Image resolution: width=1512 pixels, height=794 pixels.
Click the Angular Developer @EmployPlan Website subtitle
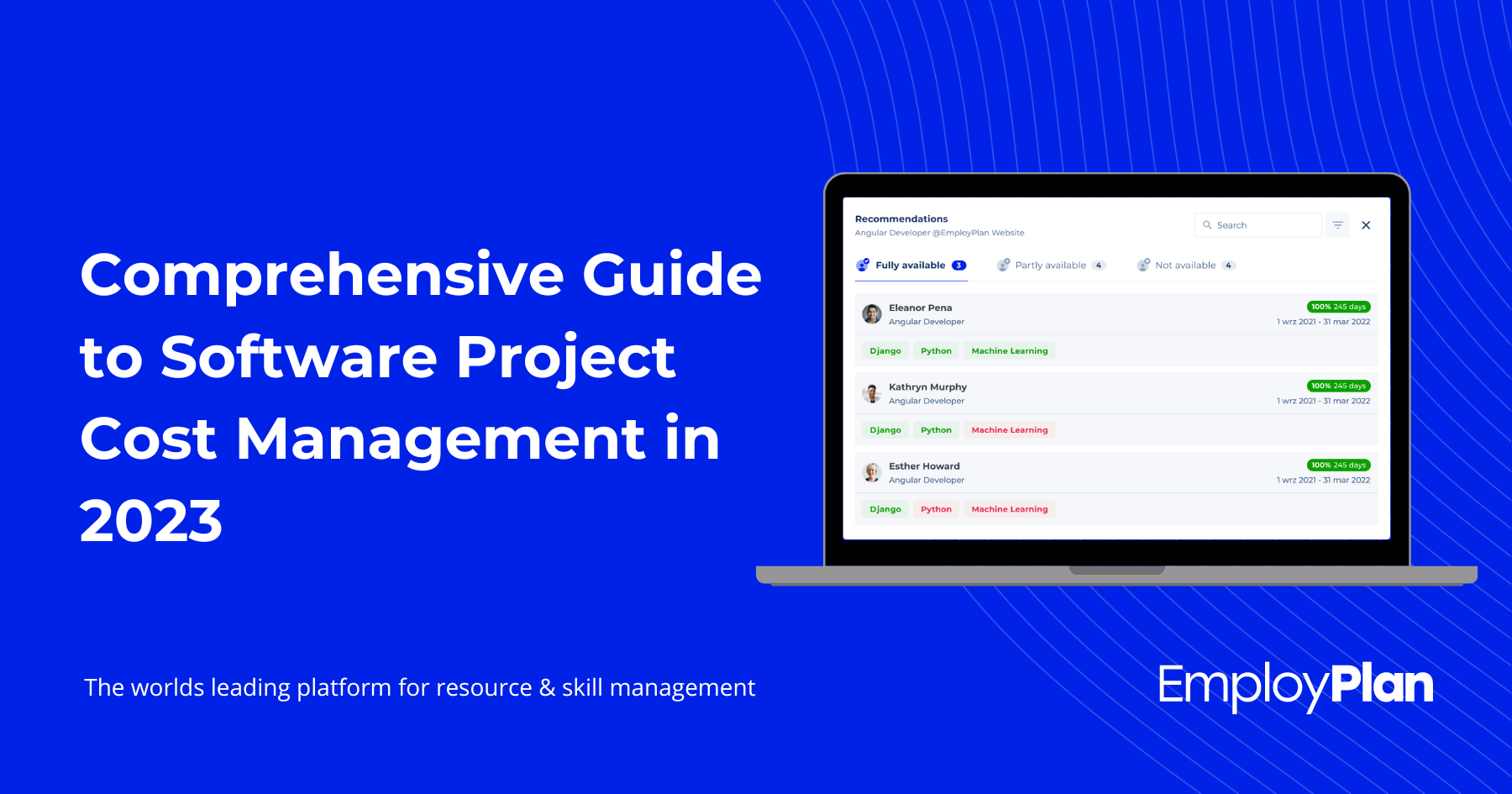coord(939,233)
